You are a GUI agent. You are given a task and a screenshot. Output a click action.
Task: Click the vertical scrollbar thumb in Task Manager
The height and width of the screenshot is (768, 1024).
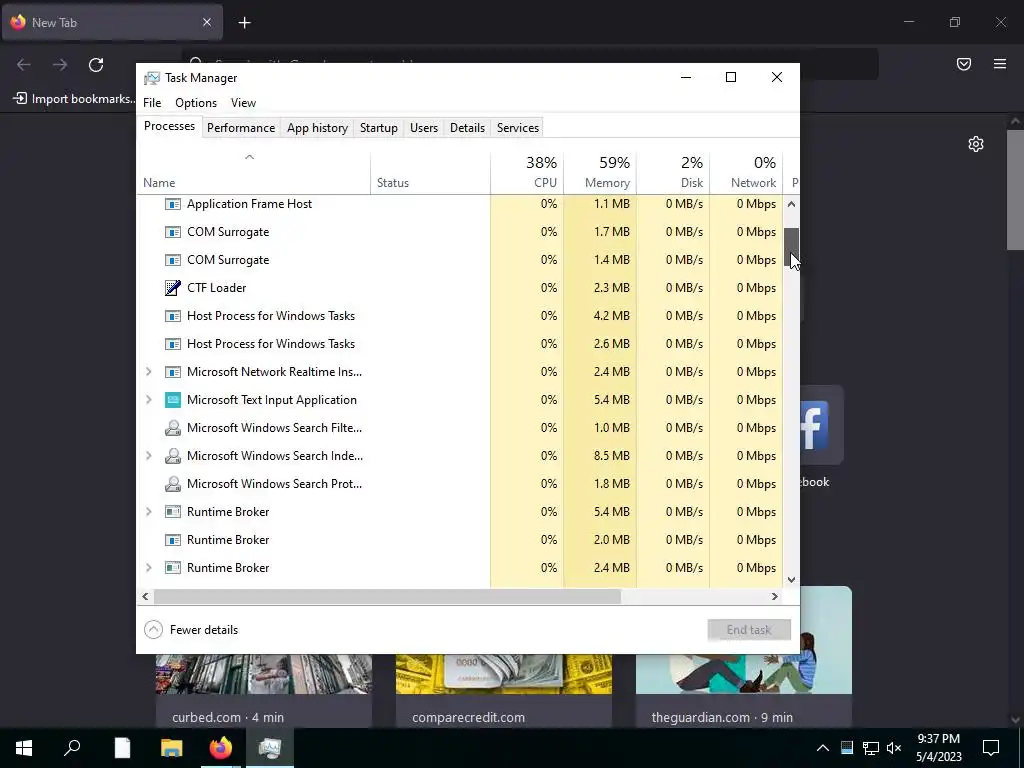(x=792, y=247)
